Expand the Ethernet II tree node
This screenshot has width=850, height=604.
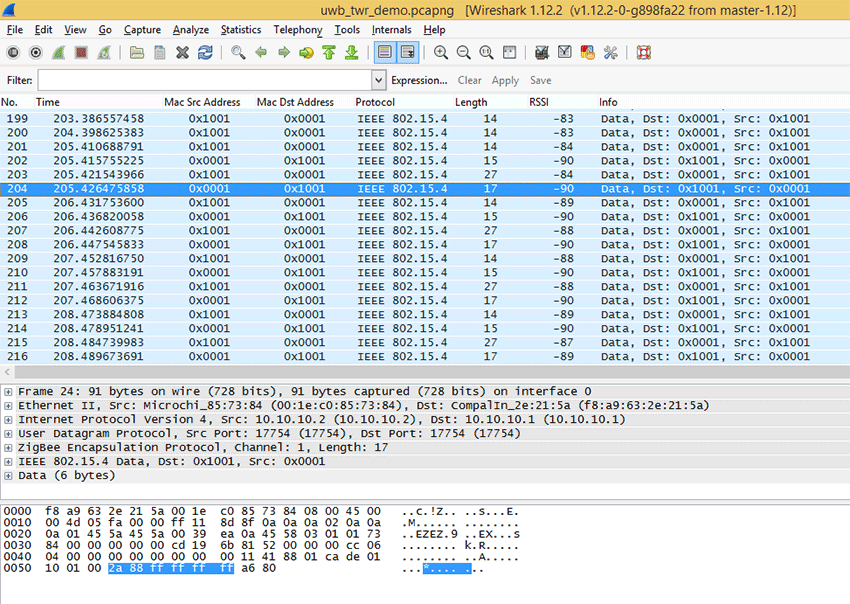point(8,406)
